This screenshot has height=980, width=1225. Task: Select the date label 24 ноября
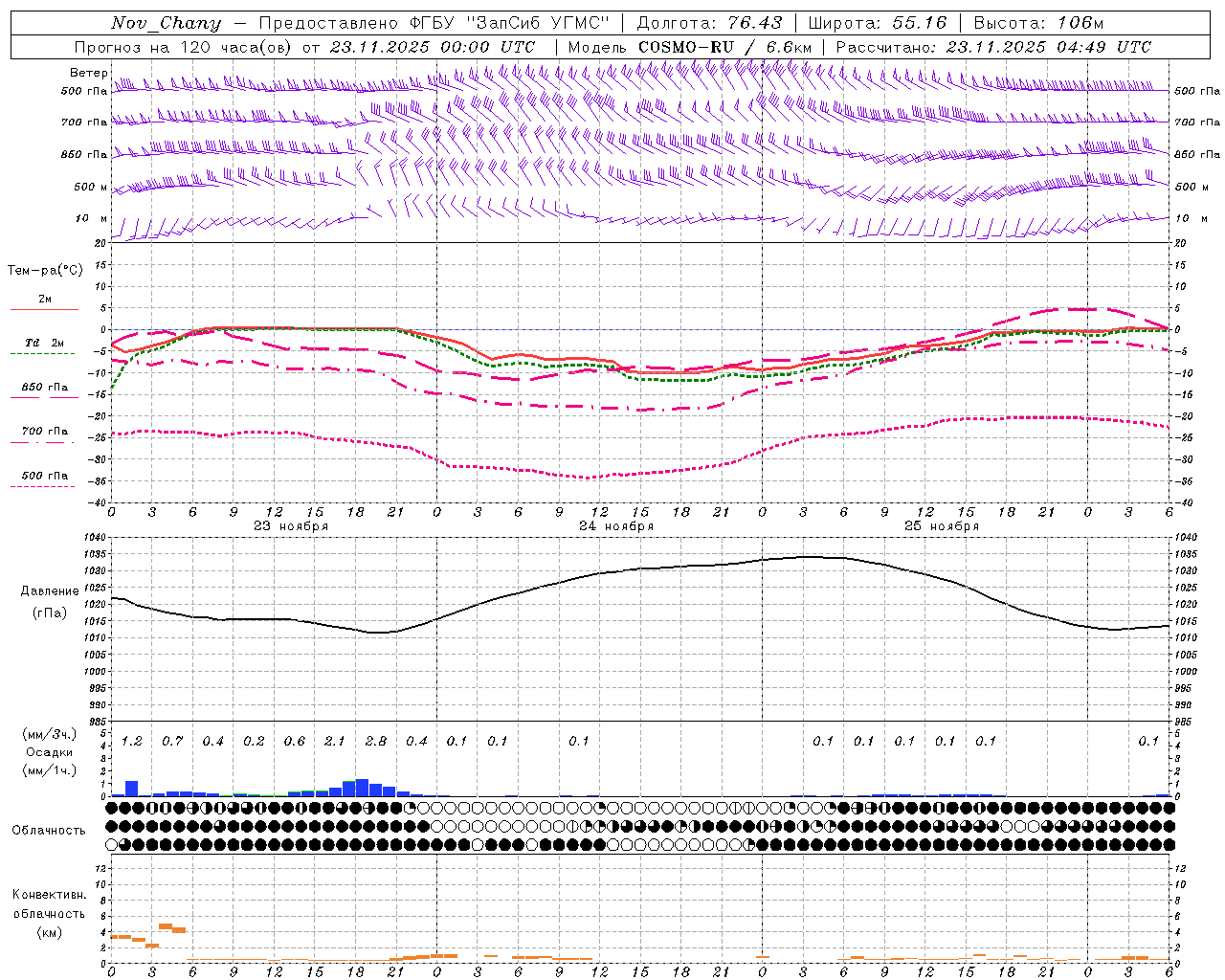tap(616, 526)
